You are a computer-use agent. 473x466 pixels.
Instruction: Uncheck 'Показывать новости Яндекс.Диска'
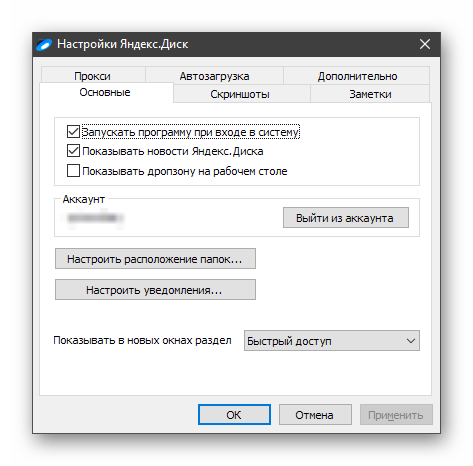point(73,151)
